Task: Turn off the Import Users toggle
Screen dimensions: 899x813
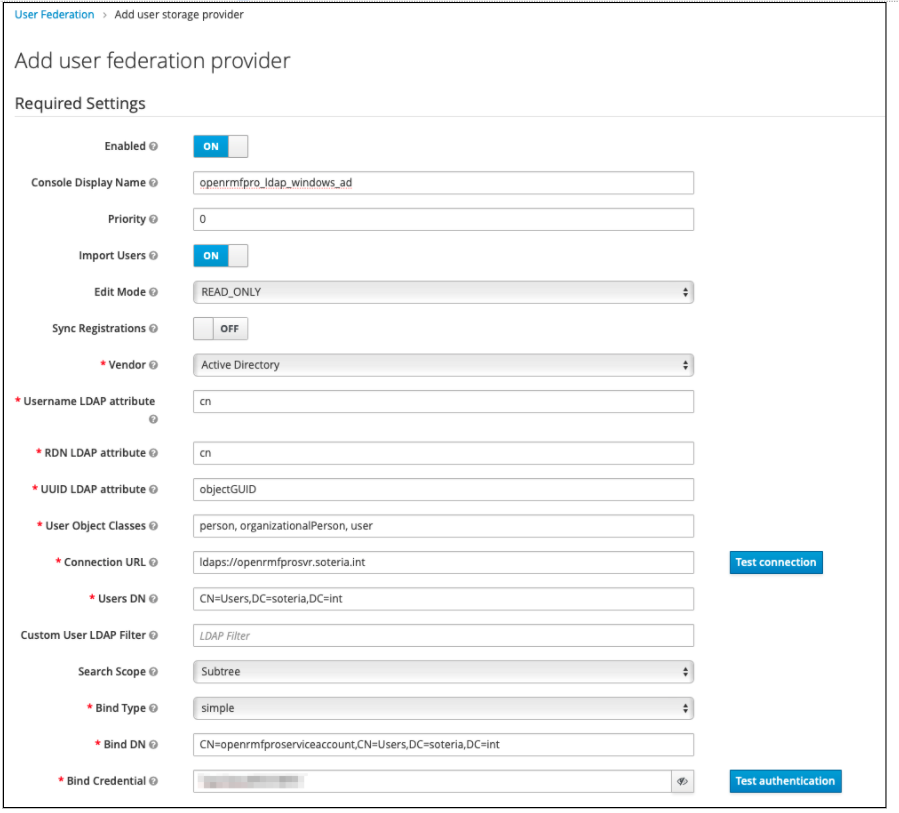Action: (220, 256)
